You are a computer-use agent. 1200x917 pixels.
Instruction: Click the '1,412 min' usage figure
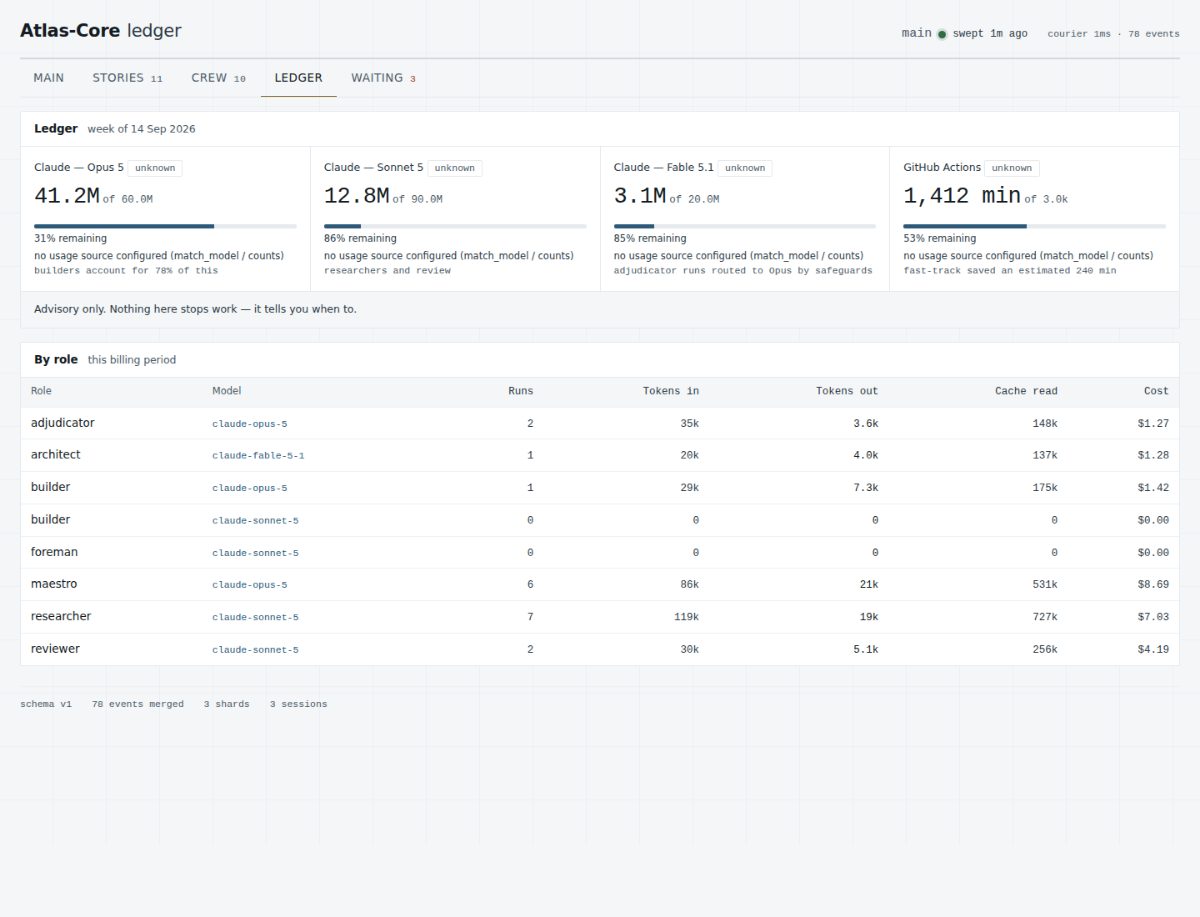point(962,196)
